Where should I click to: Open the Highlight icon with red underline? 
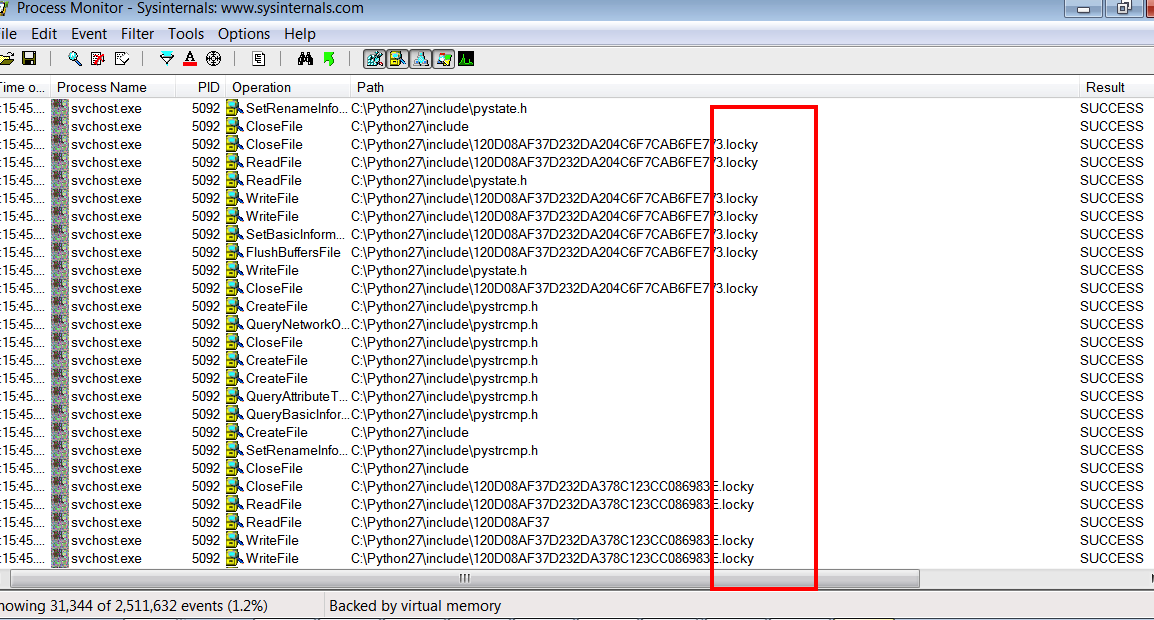[190, 59]
